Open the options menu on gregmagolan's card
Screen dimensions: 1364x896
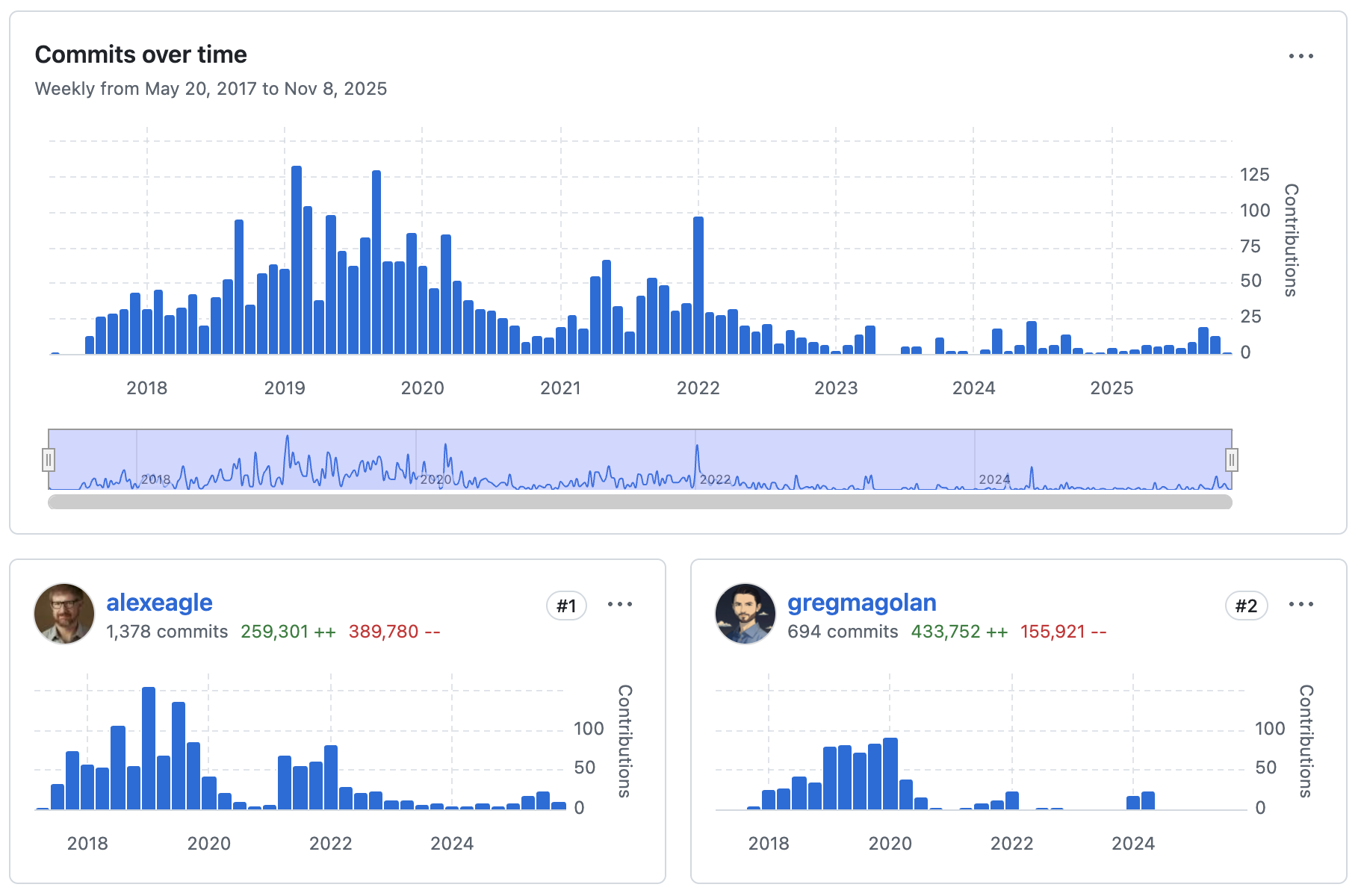(x=1303, y=605)
